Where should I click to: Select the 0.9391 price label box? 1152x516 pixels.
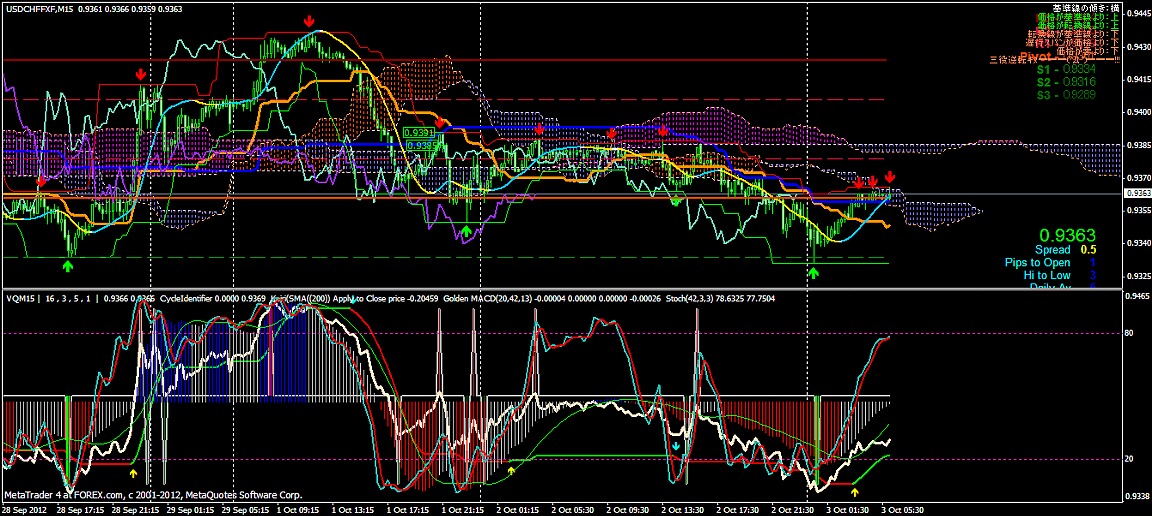419,132
